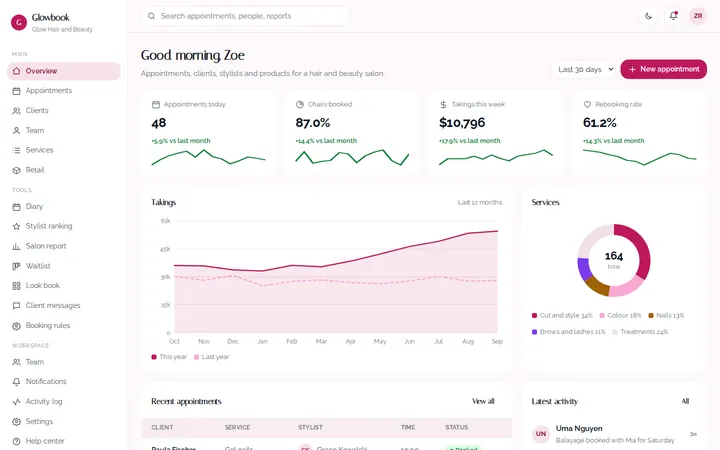The height and width of the screenshot is (450, 720).
Task: Click the Glowbook logo avatar
Action: 19,22
